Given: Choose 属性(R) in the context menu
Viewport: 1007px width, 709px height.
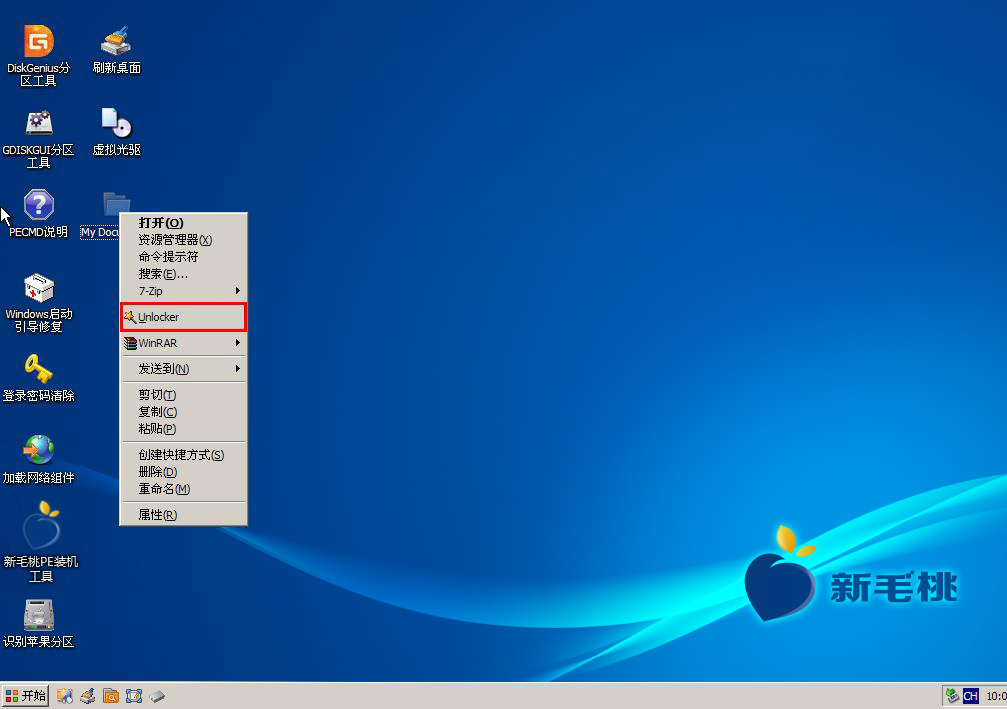Looking at the screenshot, I should click(x=184, y=515).
